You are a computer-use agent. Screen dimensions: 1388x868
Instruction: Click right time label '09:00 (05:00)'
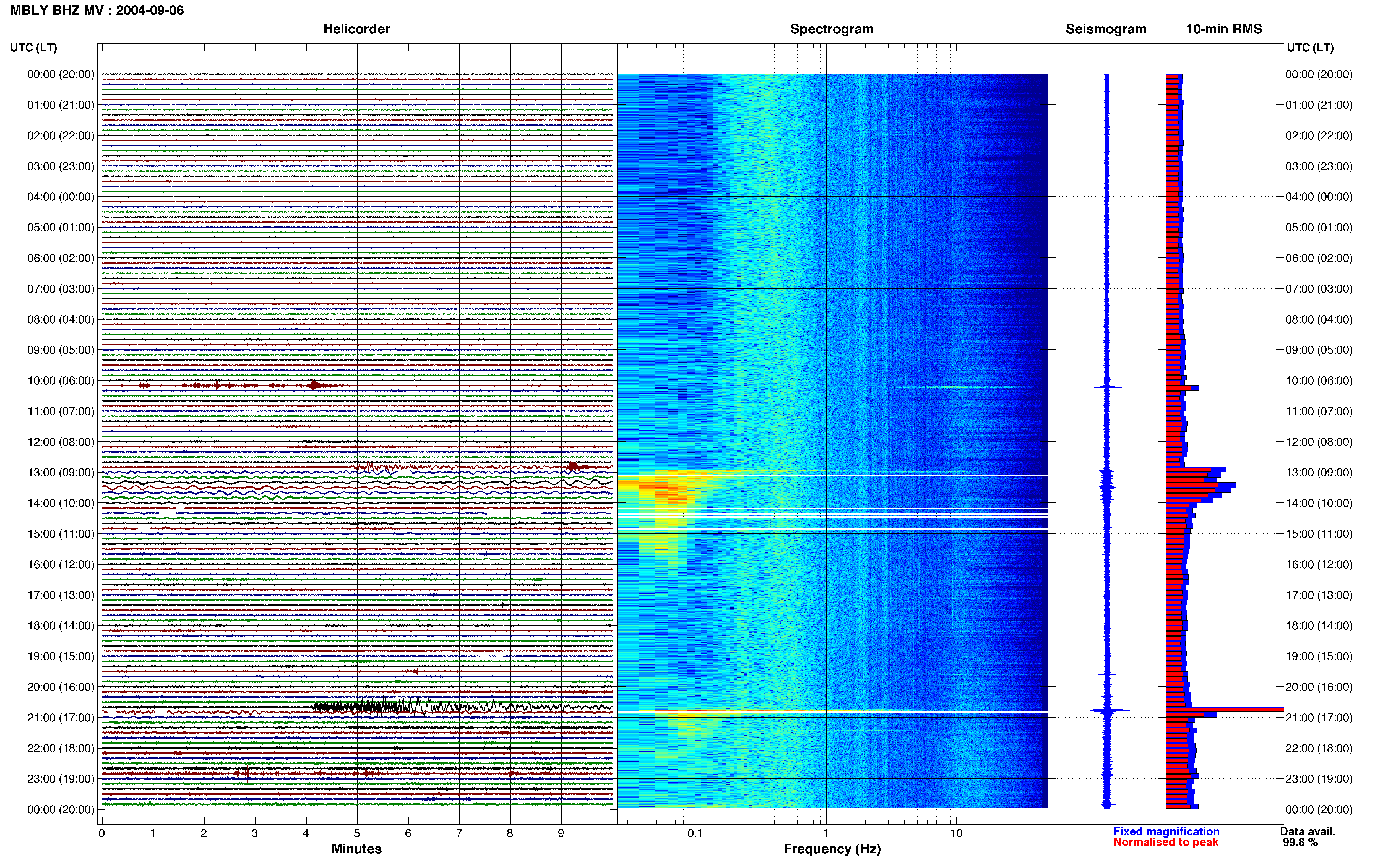(1319, 350)
